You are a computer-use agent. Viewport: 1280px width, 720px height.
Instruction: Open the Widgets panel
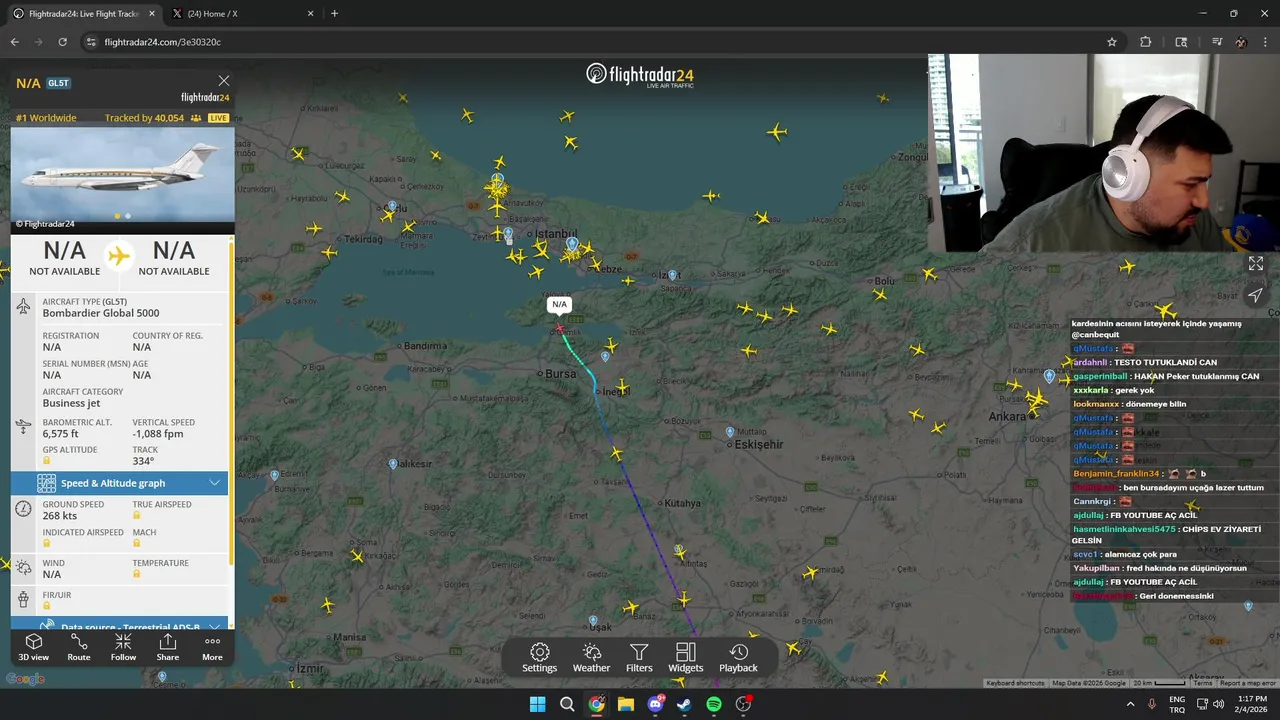[x=685, y=658]
